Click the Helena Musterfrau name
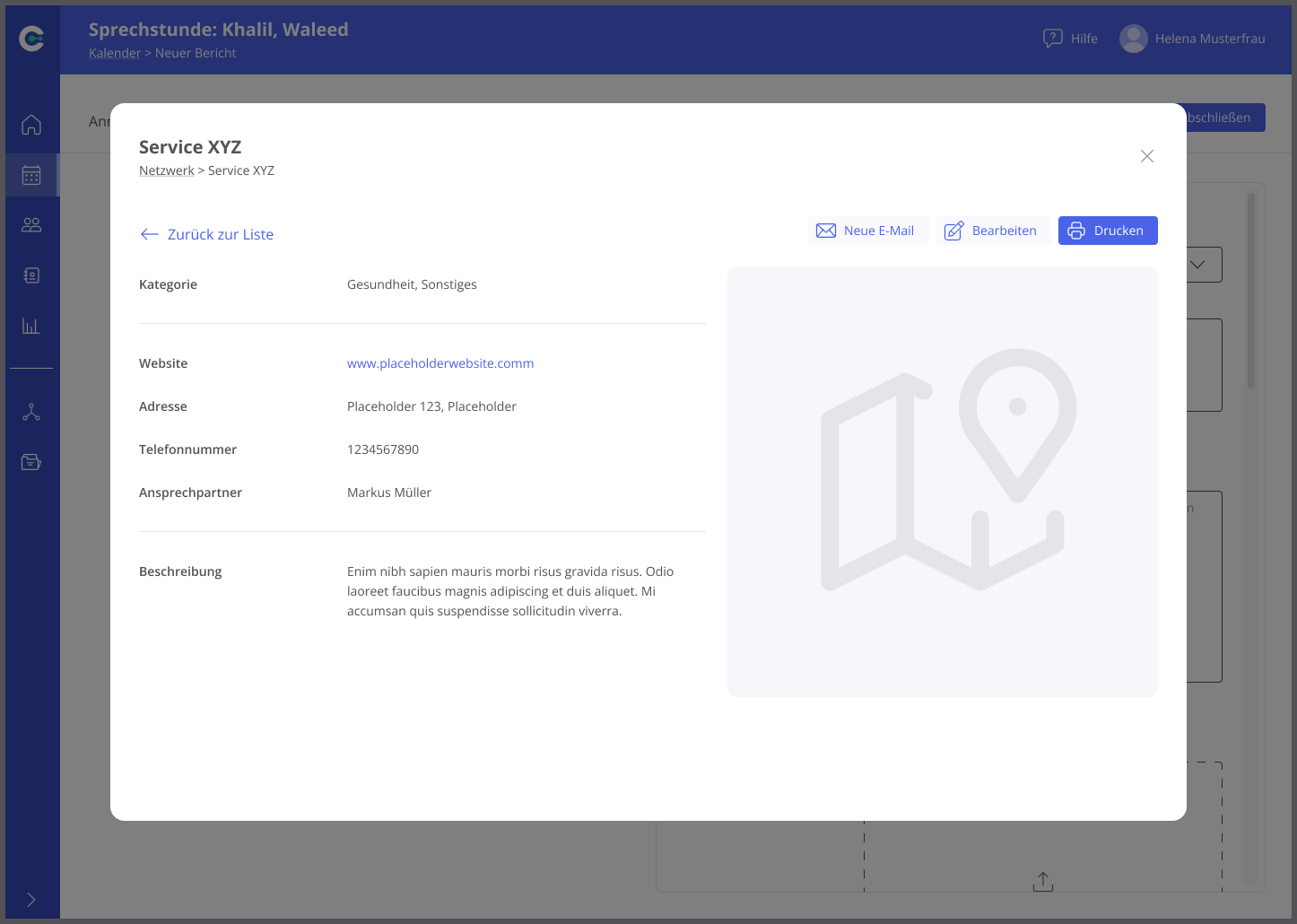 coord(1210,39)
